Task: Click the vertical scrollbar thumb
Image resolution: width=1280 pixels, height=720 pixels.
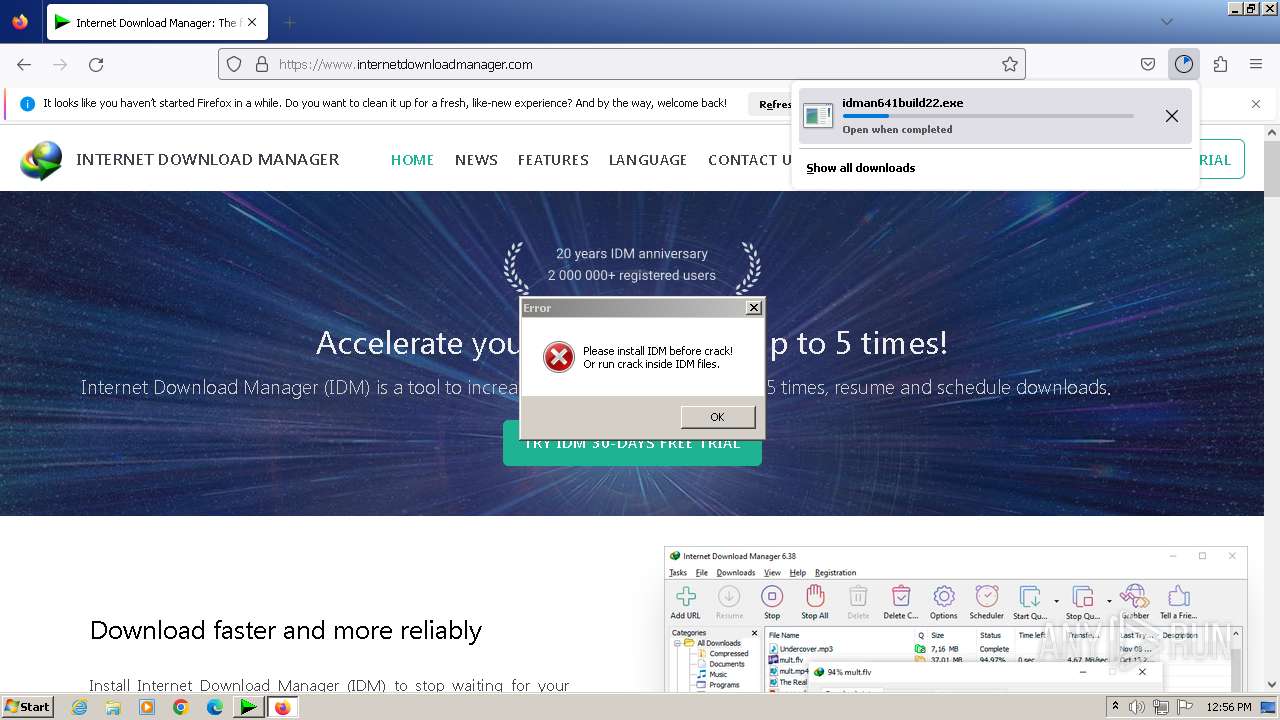Action: tap(1271, 168)
